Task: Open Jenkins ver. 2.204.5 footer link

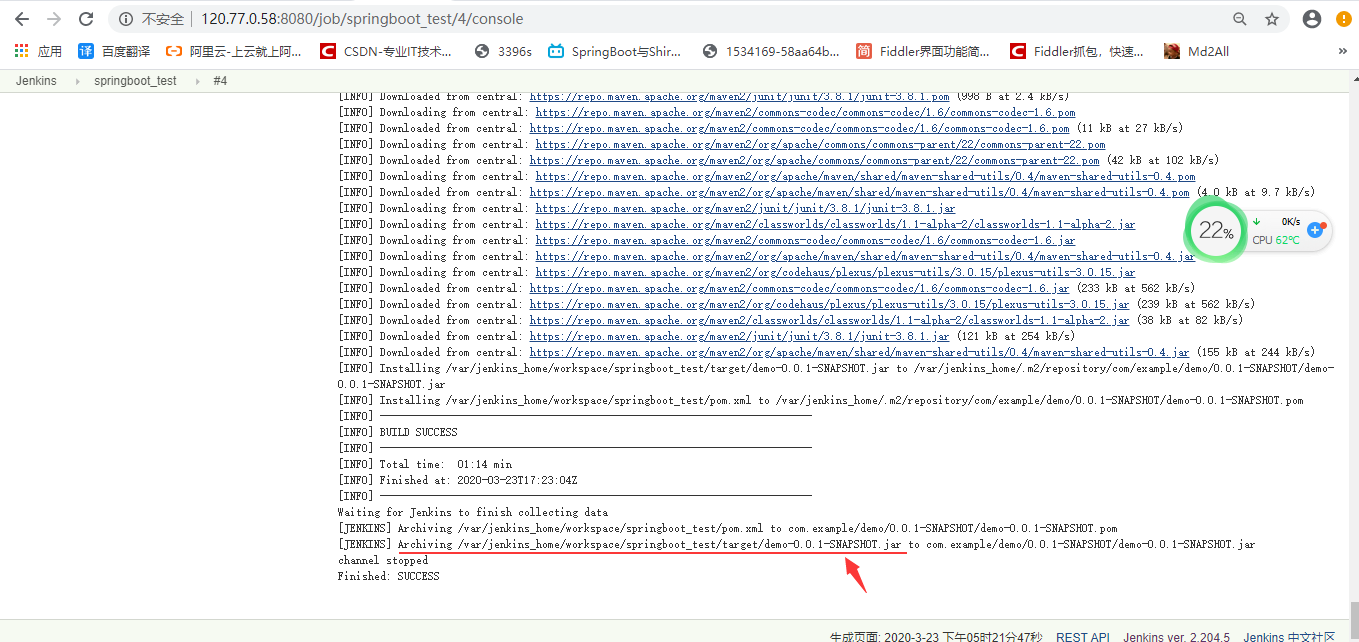Action: click(x=1176, y=636)
